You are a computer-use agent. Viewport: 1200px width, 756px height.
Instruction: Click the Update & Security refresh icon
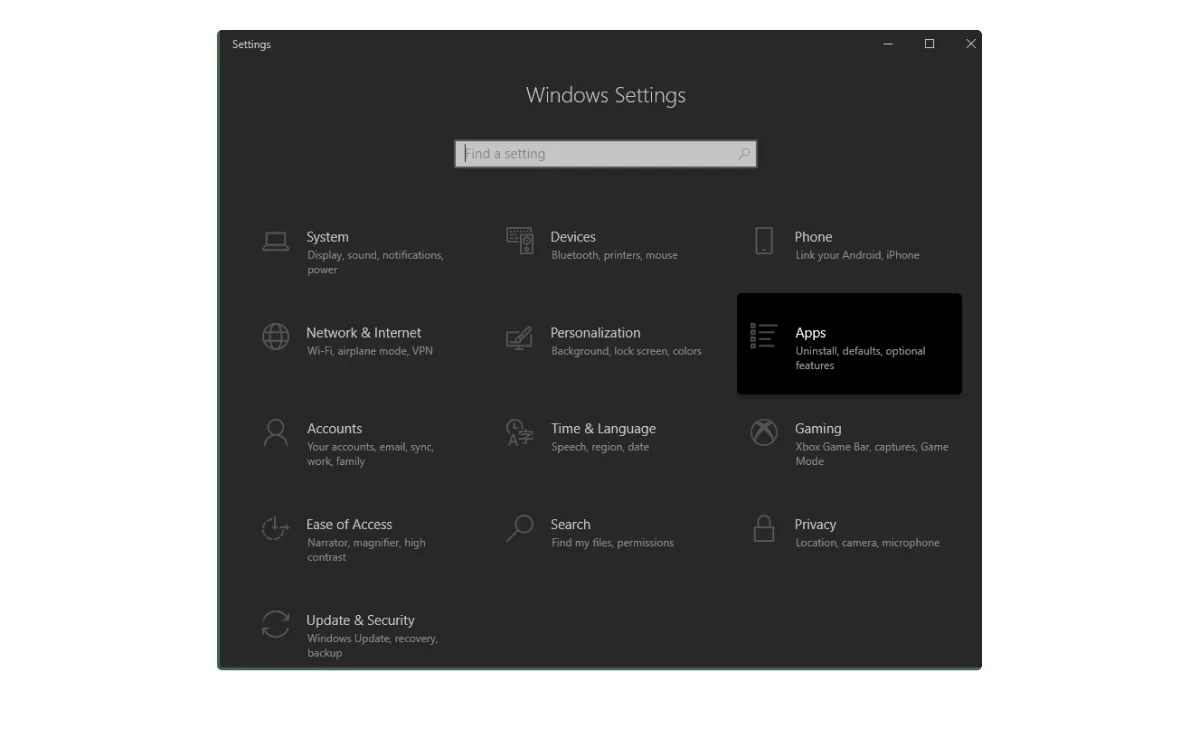tap(276, 624)
